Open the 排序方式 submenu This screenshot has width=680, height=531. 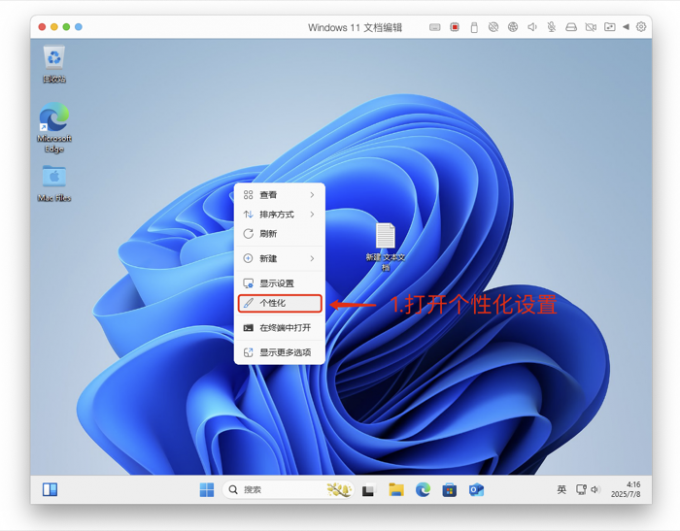tap(279, 214)
